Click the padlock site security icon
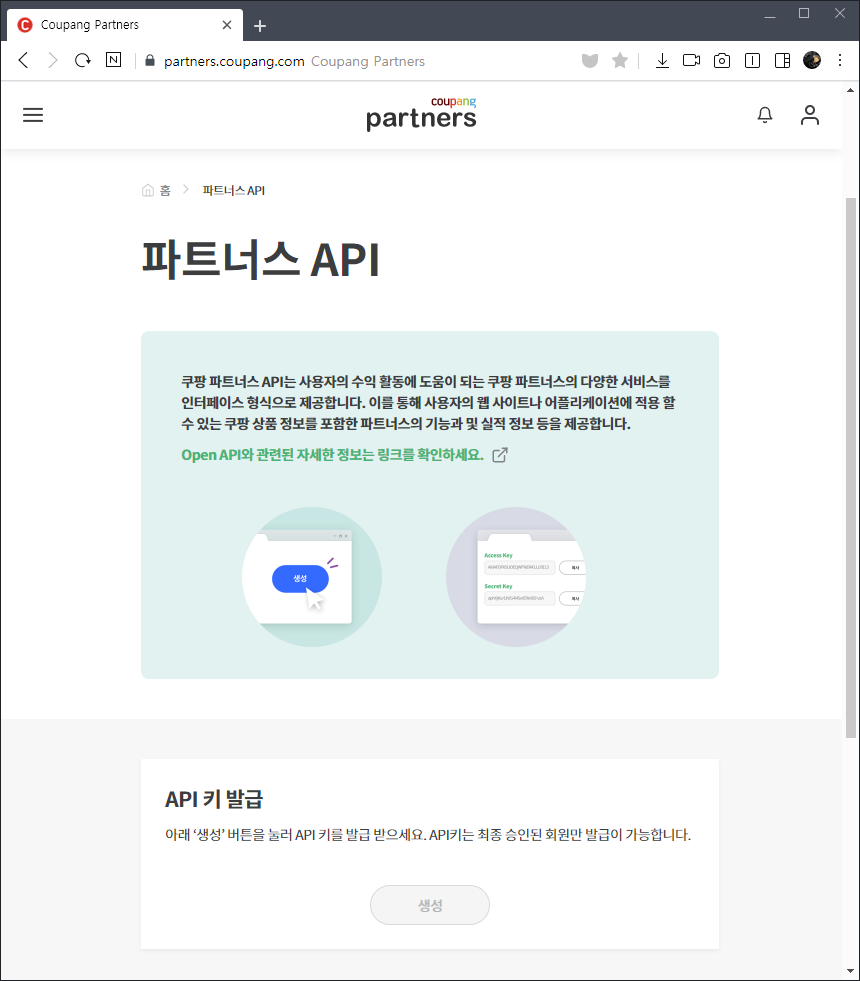 149,61
